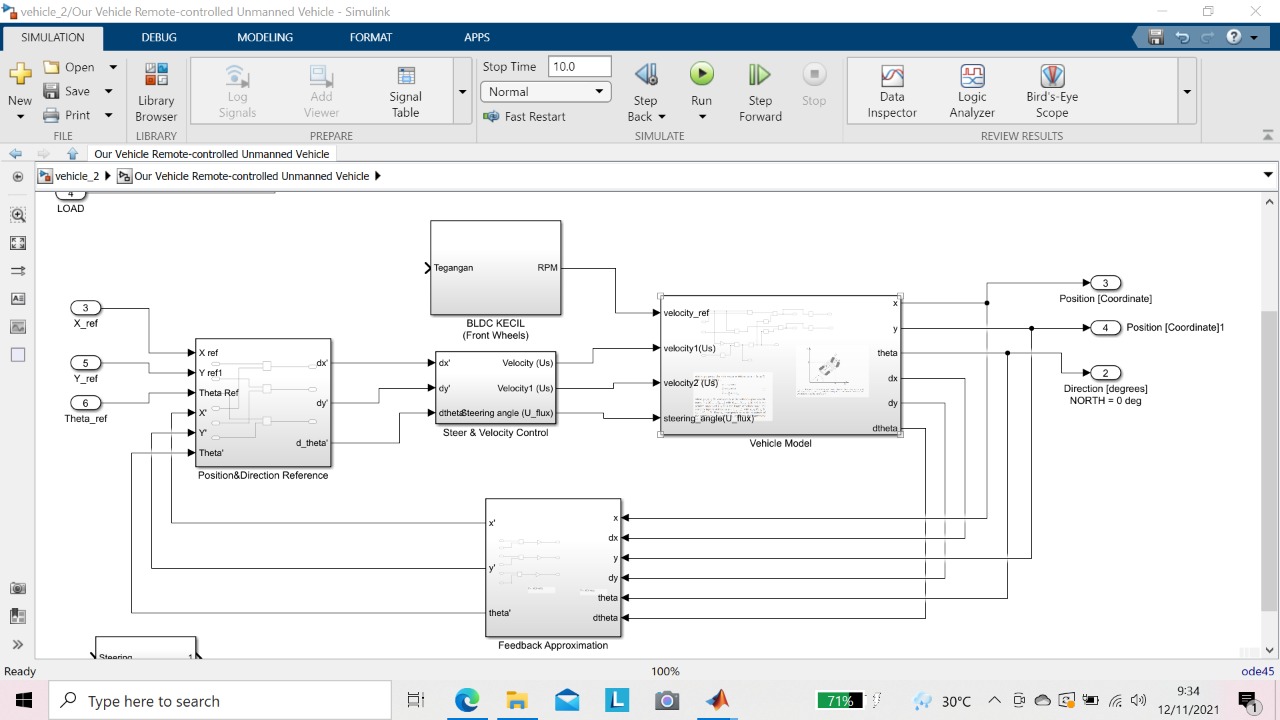Open the New dropdown arrow
This screenshot has width=1280, height=720.
pos(20,116)
